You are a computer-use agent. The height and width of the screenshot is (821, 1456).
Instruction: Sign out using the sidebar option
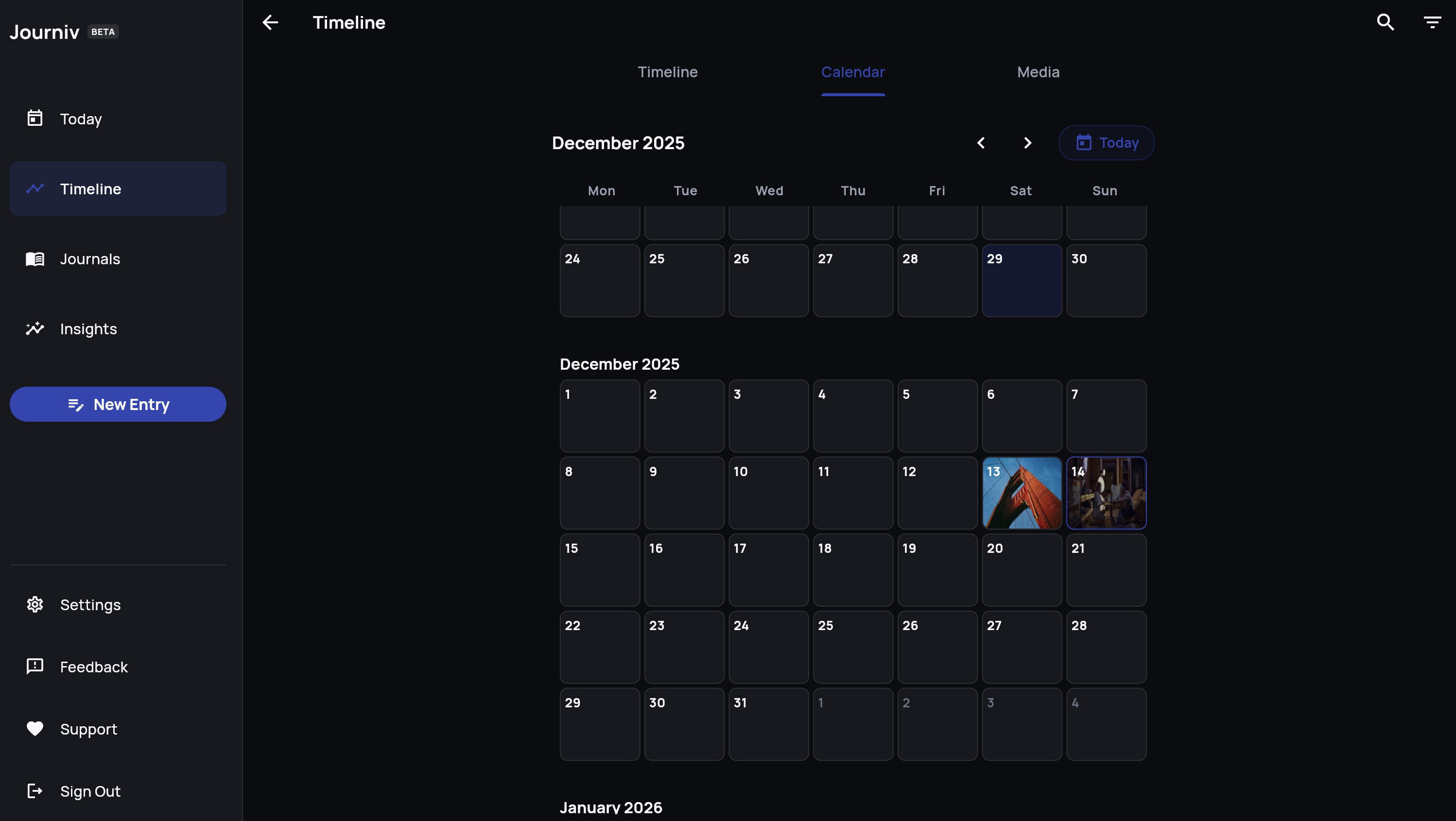pos(90,791)
